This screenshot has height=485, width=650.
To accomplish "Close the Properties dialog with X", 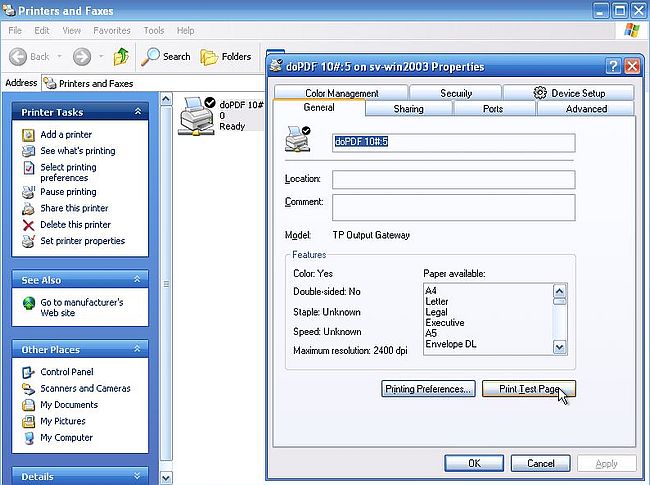I will tap(632, 66).
